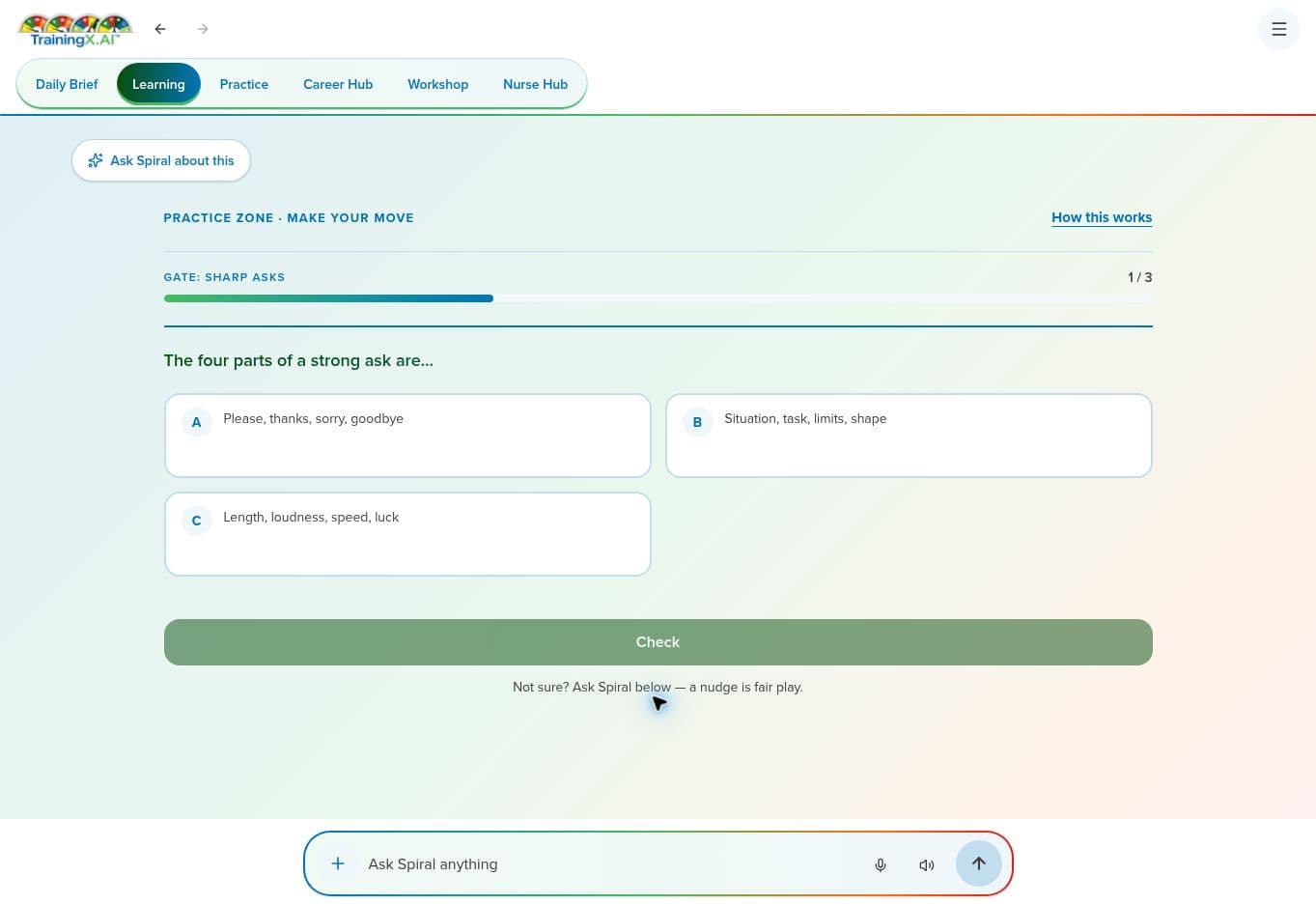Click the Practice Zone · Make Your Move heading
This screenshot has height=904, width=1316.
tap(289, 218)
